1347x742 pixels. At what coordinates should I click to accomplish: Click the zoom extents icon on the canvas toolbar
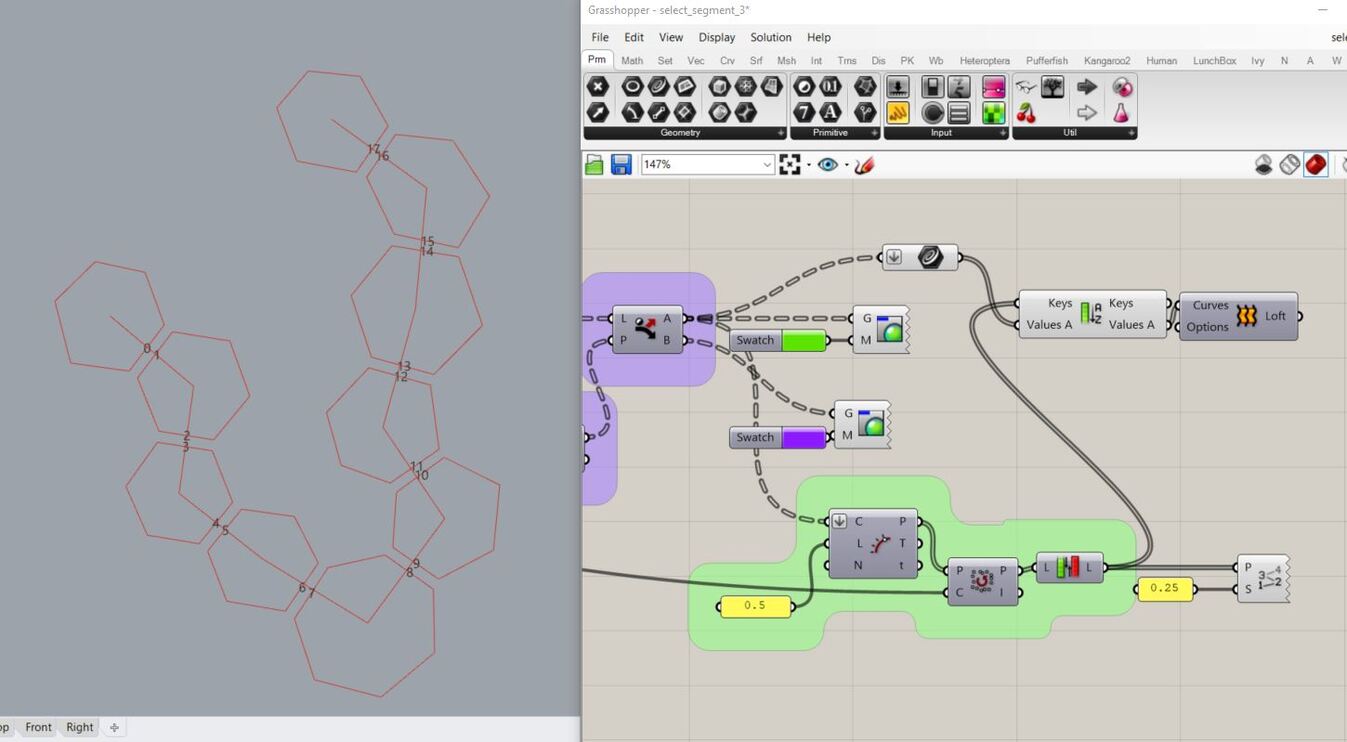[789, 164]
